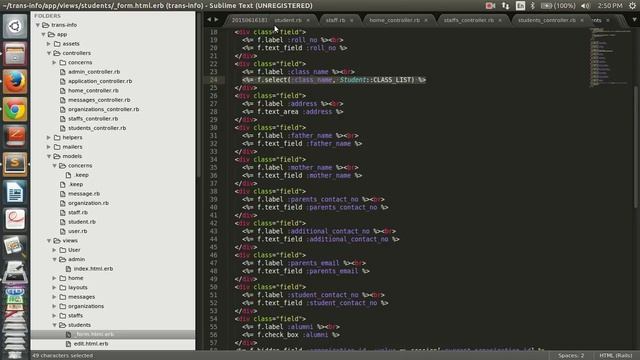This screenshot has height=360, width=640.
Task: Go to the next tab with the right arrow
Action: [216, 20]
